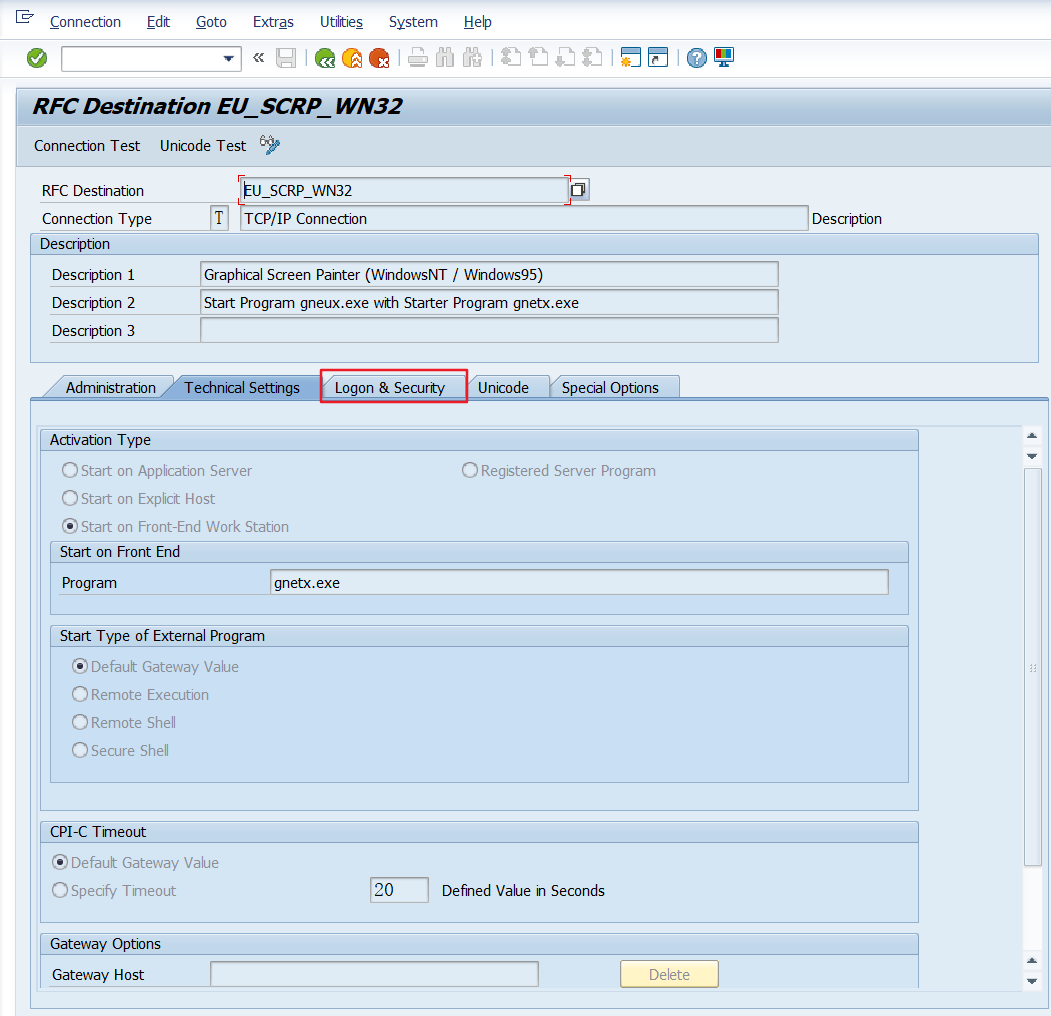
Task: Choose Remote Execution as start type
Action: point(79,694)
